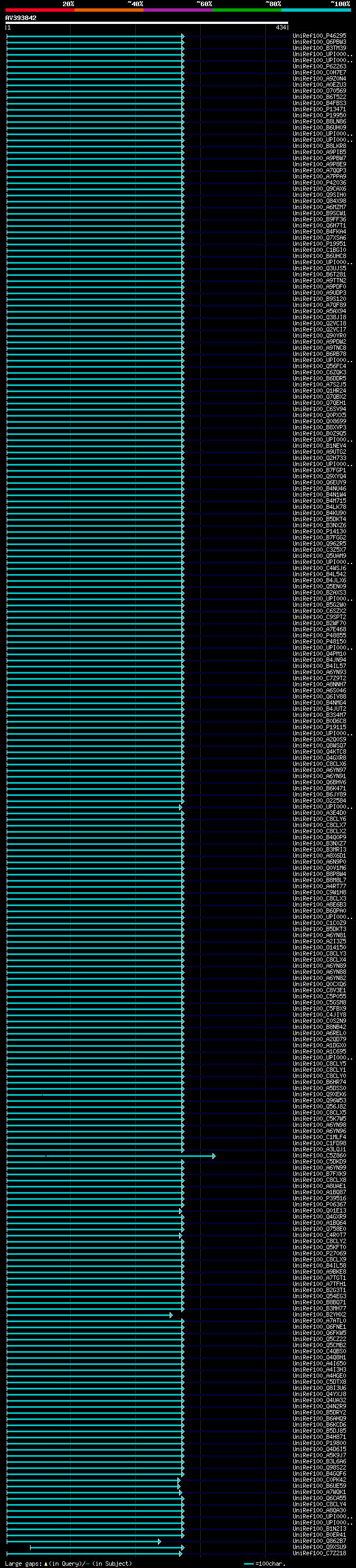This screenshot has width=356, height=1568.
Task: Select hit UniRef100_C0H7E7
Action: (319, 72)
